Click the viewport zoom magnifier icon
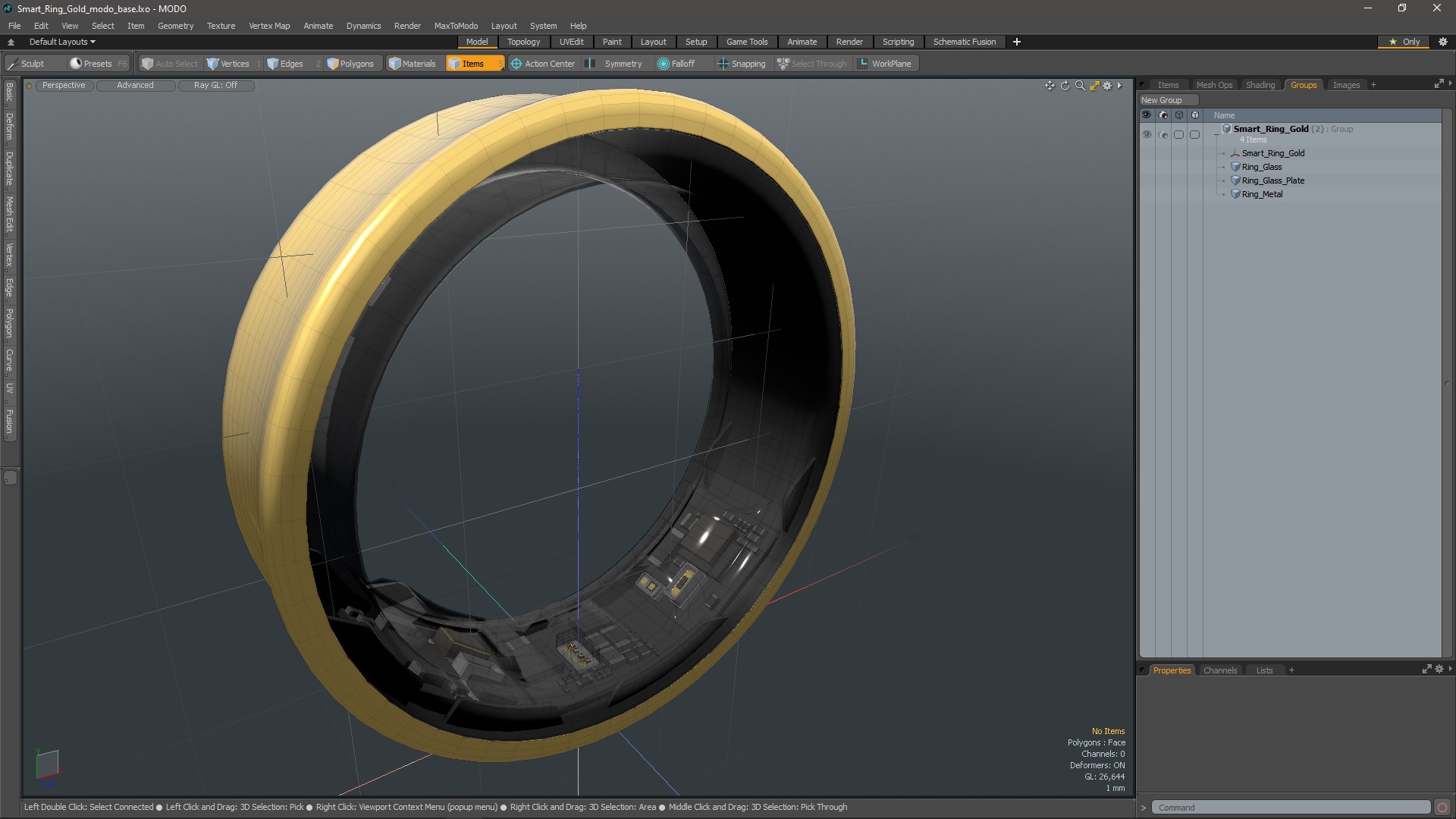This screenshot has width=1456, height=819. (1080, 86)
